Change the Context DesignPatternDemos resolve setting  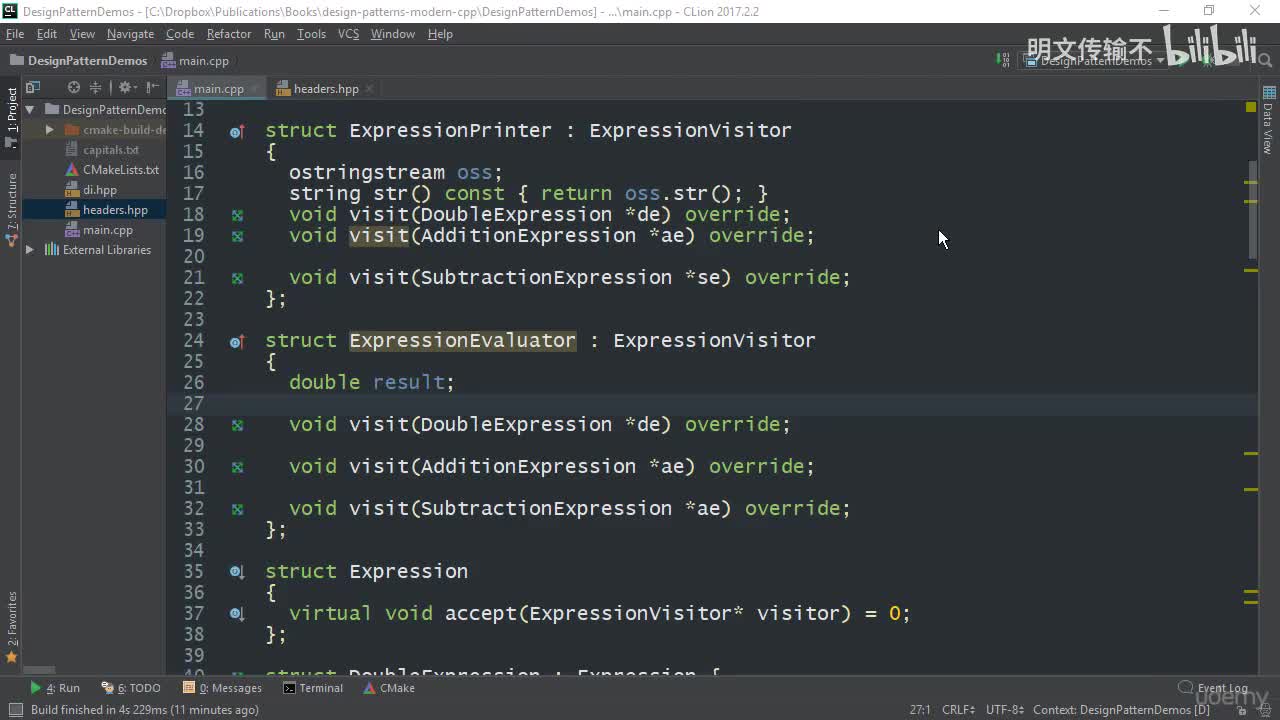pos(1121,710)
